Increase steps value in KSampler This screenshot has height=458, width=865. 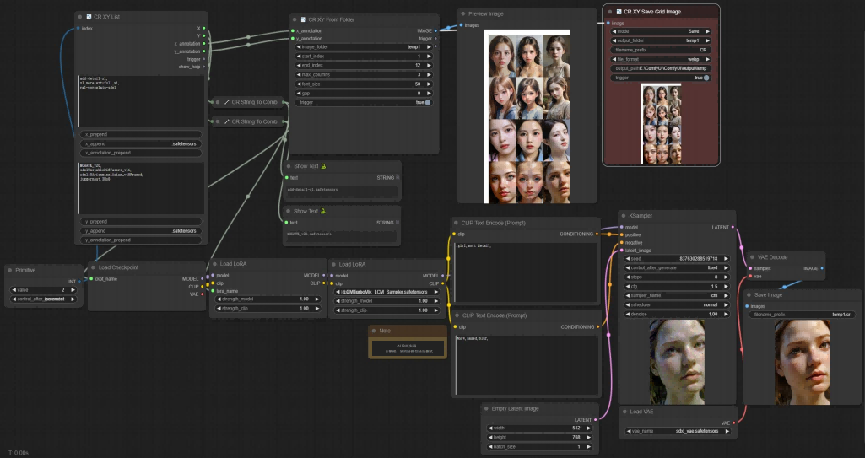[x=726, y=277]
